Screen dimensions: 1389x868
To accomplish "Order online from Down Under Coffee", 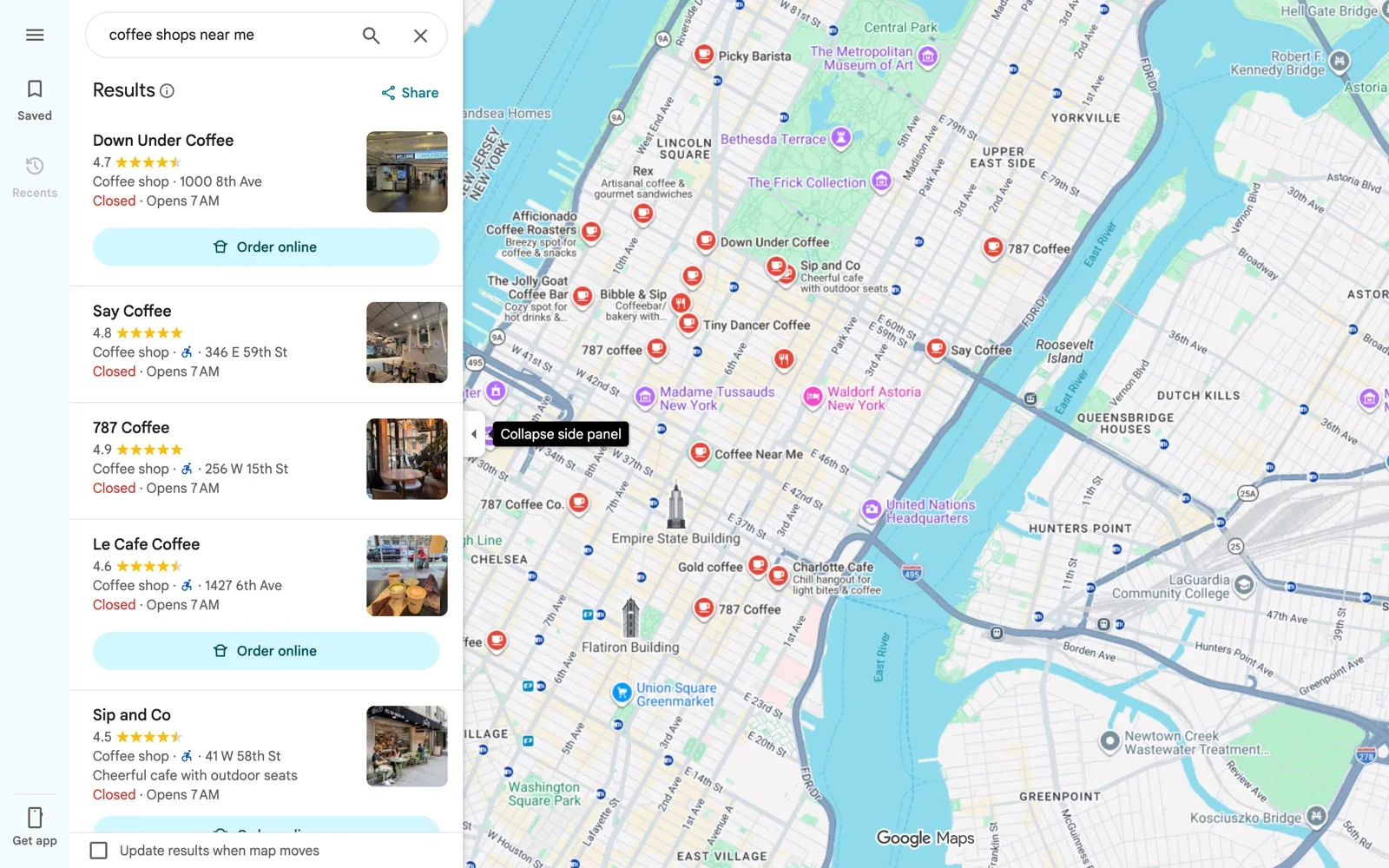I will coord(266,247).
